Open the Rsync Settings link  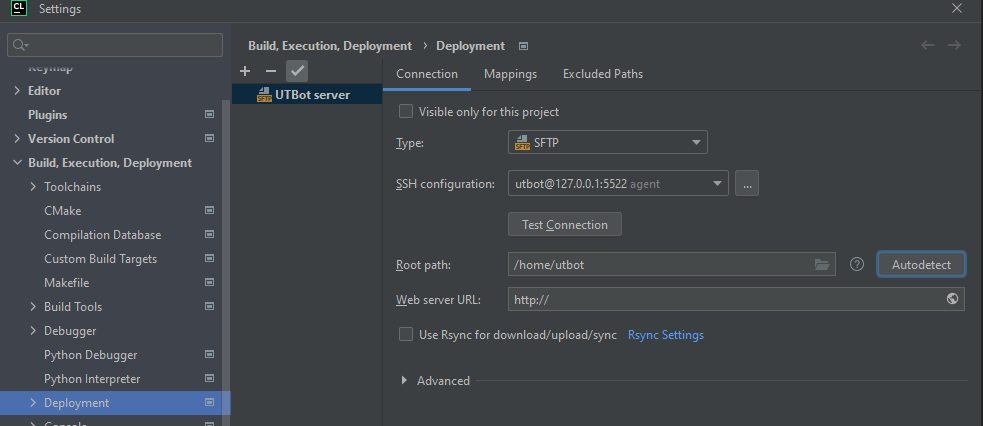click(665, 335)
